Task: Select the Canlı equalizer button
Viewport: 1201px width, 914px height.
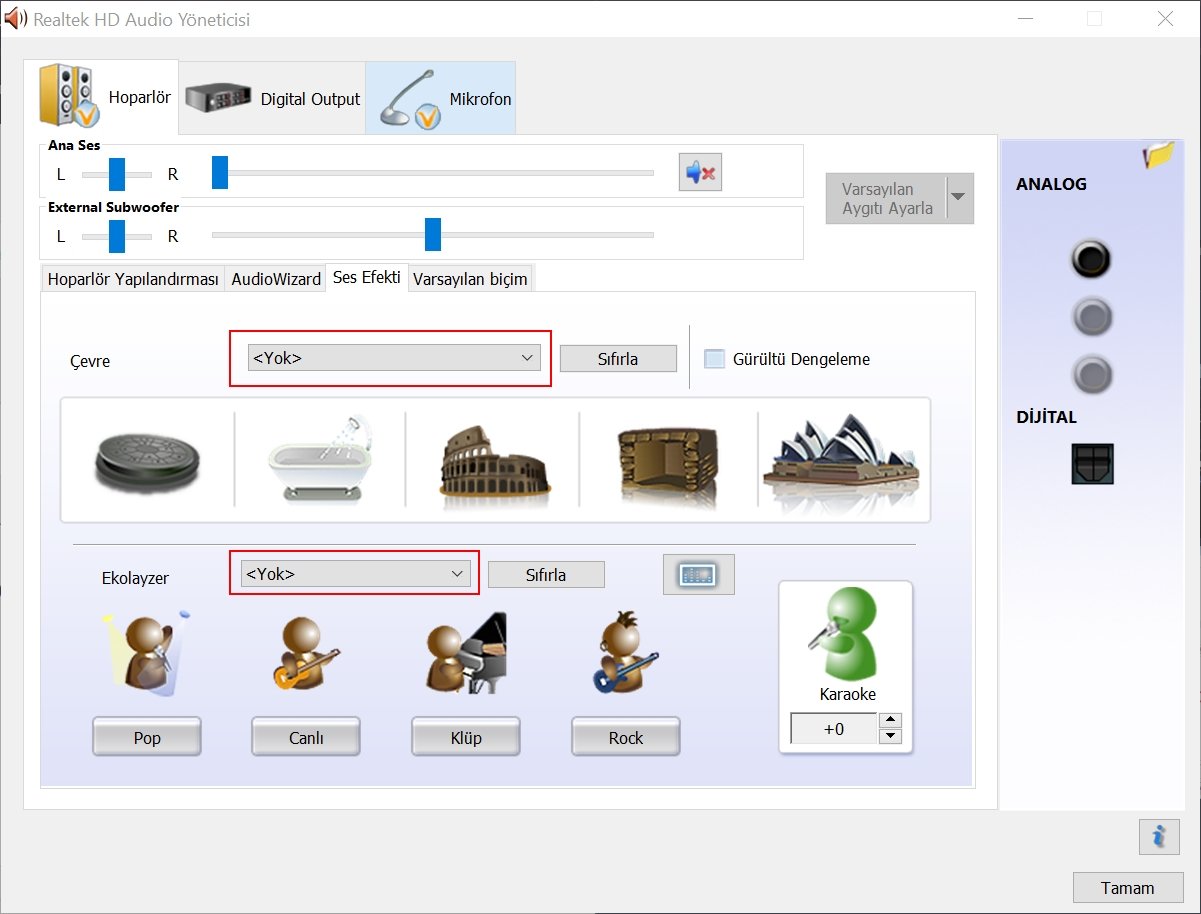Action: 306,738
